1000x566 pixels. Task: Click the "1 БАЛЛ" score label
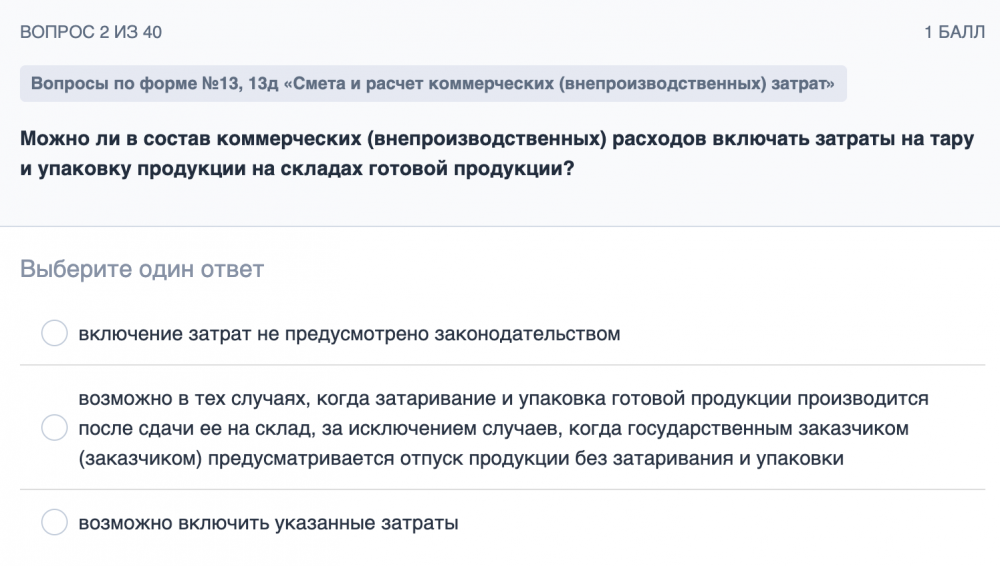point(954,33)
